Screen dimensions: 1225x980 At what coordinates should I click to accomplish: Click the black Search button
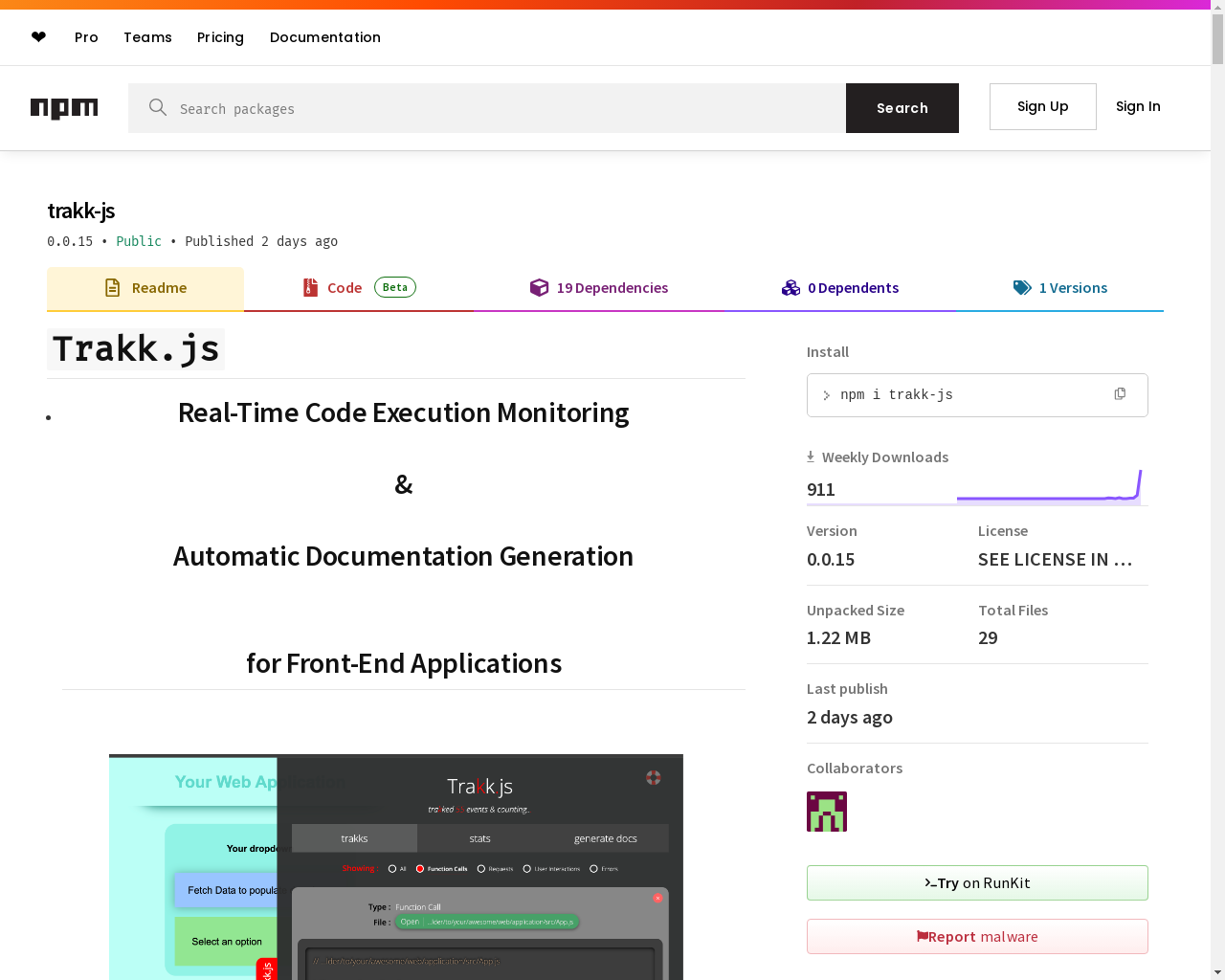coord(902,108)
